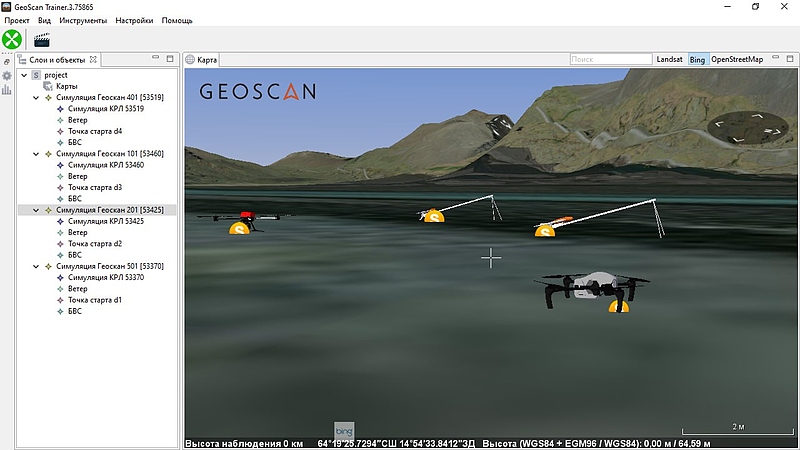This screenshot has height=450, width=800.
Task: Select Ветер under Геоскан 401
Action: [x=78, y=120]
